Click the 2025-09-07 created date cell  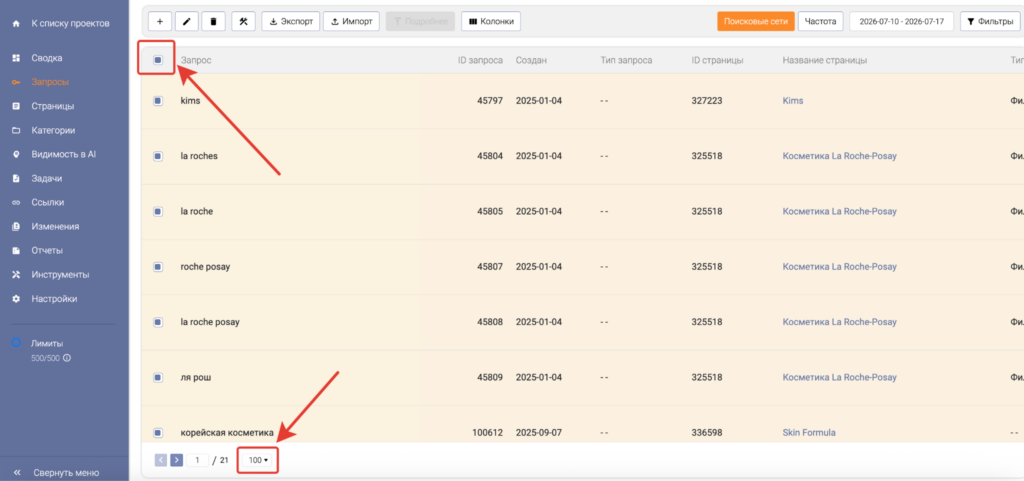pos(539,433)
